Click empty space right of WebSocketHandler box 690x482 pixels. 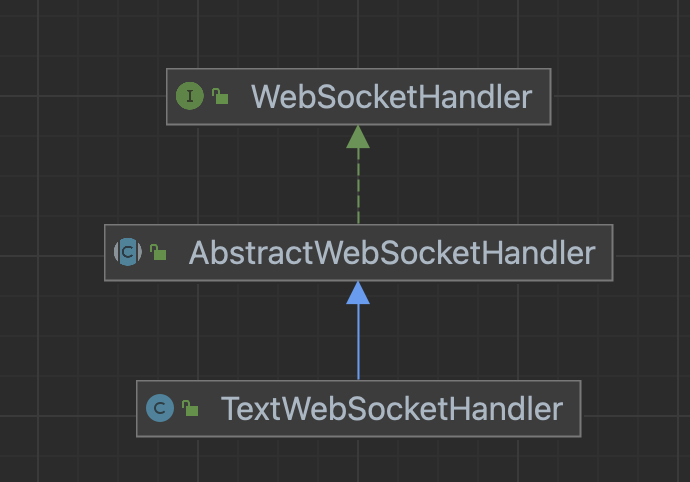point(616,97)
